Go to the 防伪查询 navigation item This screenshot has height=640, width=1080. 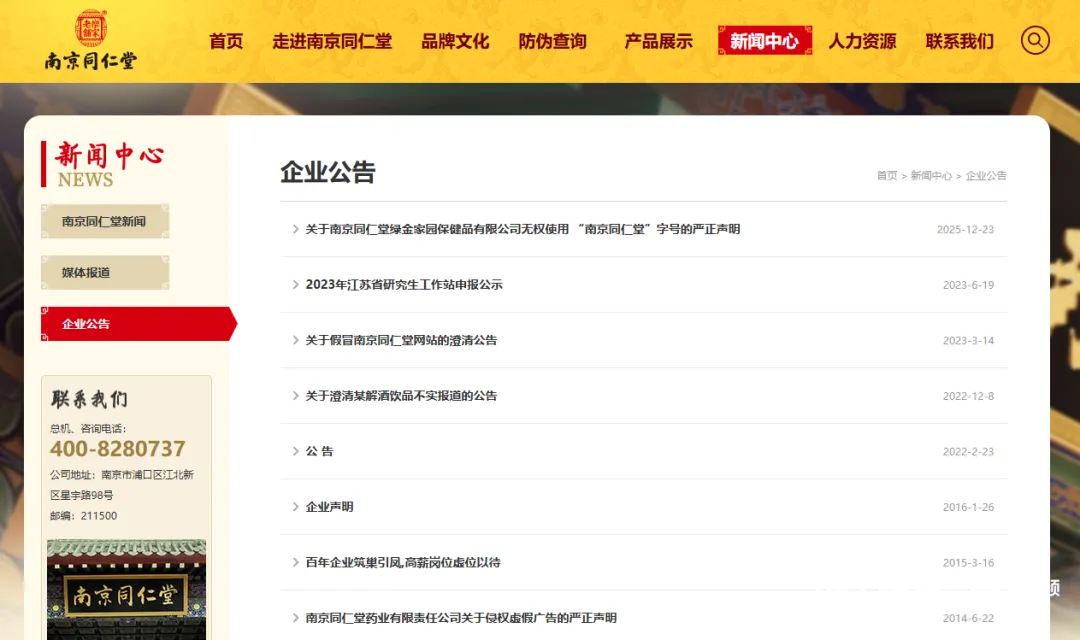pos(552,41)
